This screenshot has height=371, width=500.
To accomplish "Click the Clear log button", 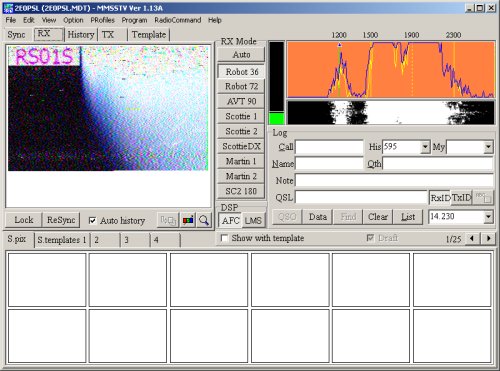I will [x=378, y=217].
